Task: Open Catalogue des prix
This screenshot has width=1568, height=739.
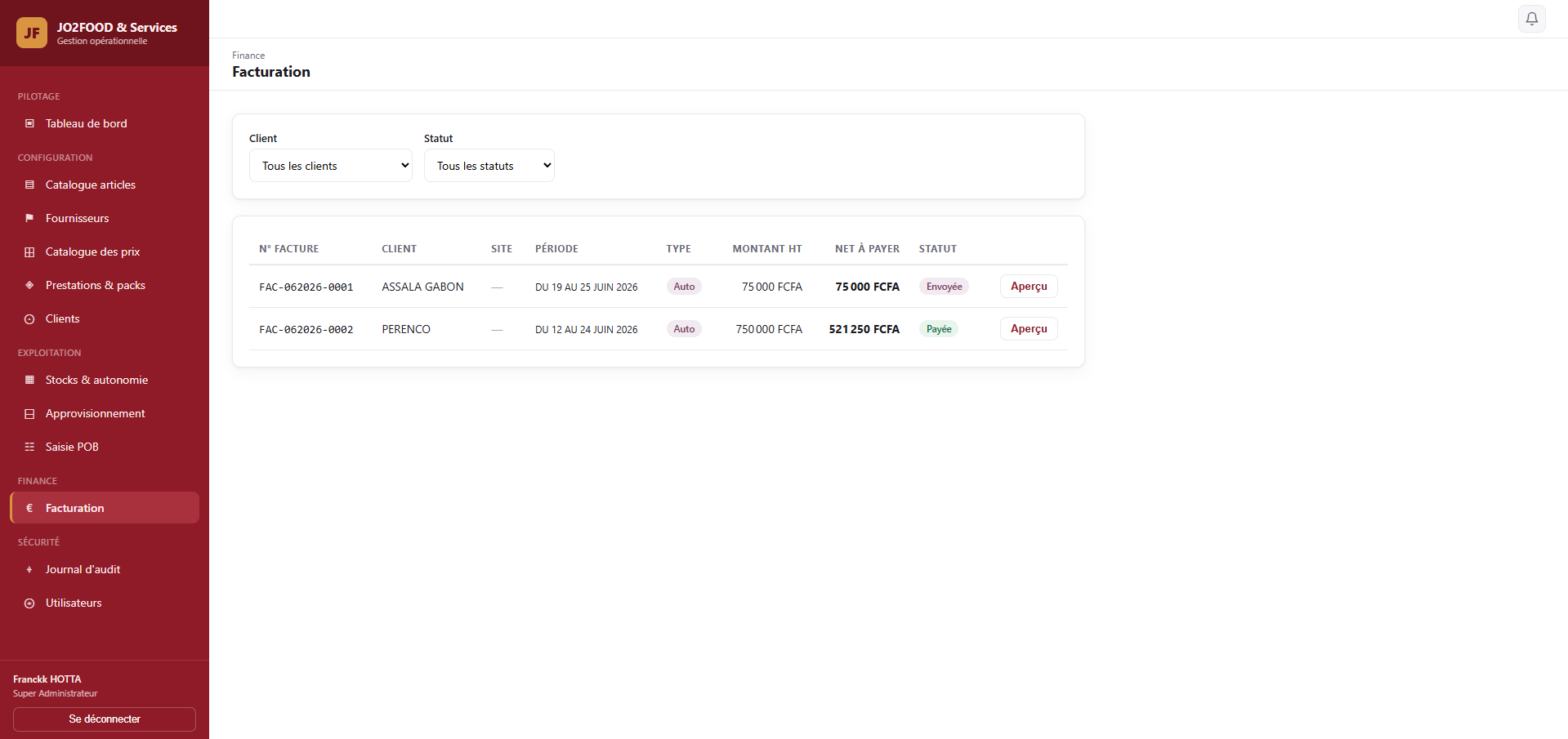Action: [x=105, y=252]
